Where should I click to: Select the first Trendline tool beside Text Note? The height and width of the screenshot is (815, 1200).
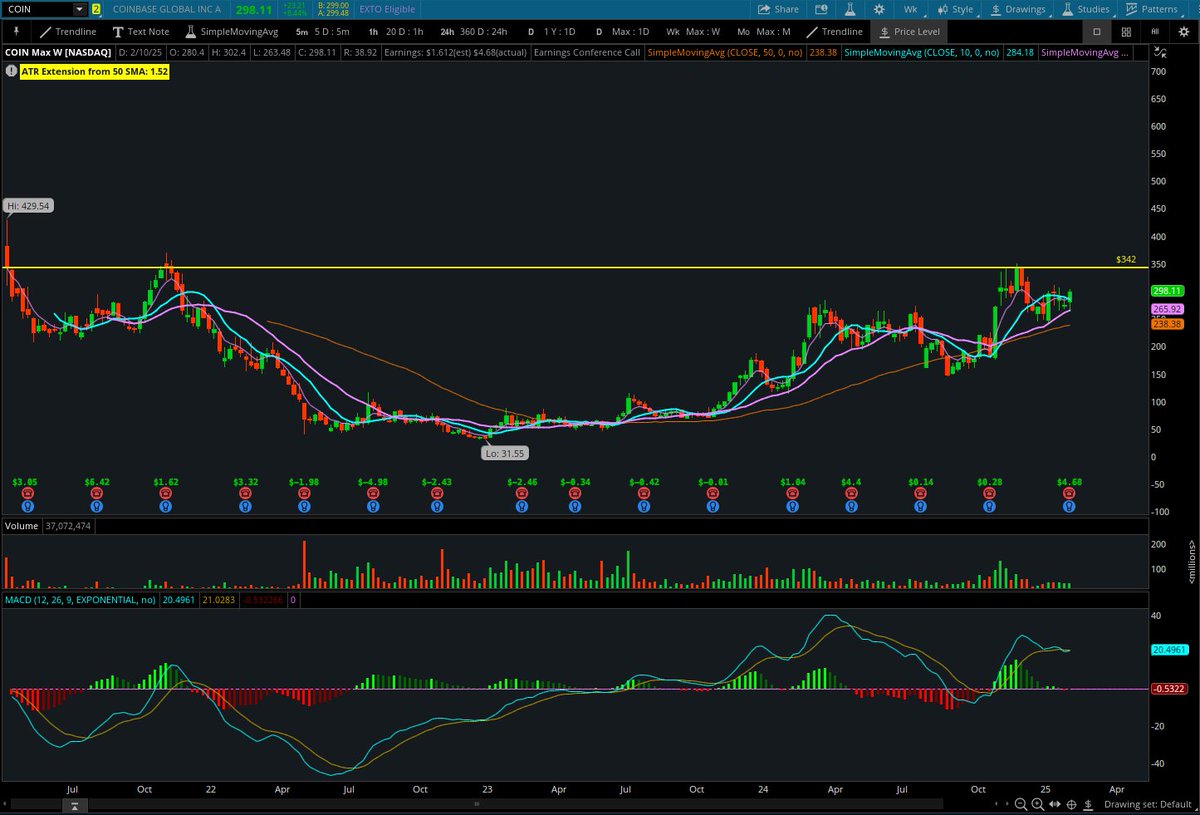click(x=67, y=31)
